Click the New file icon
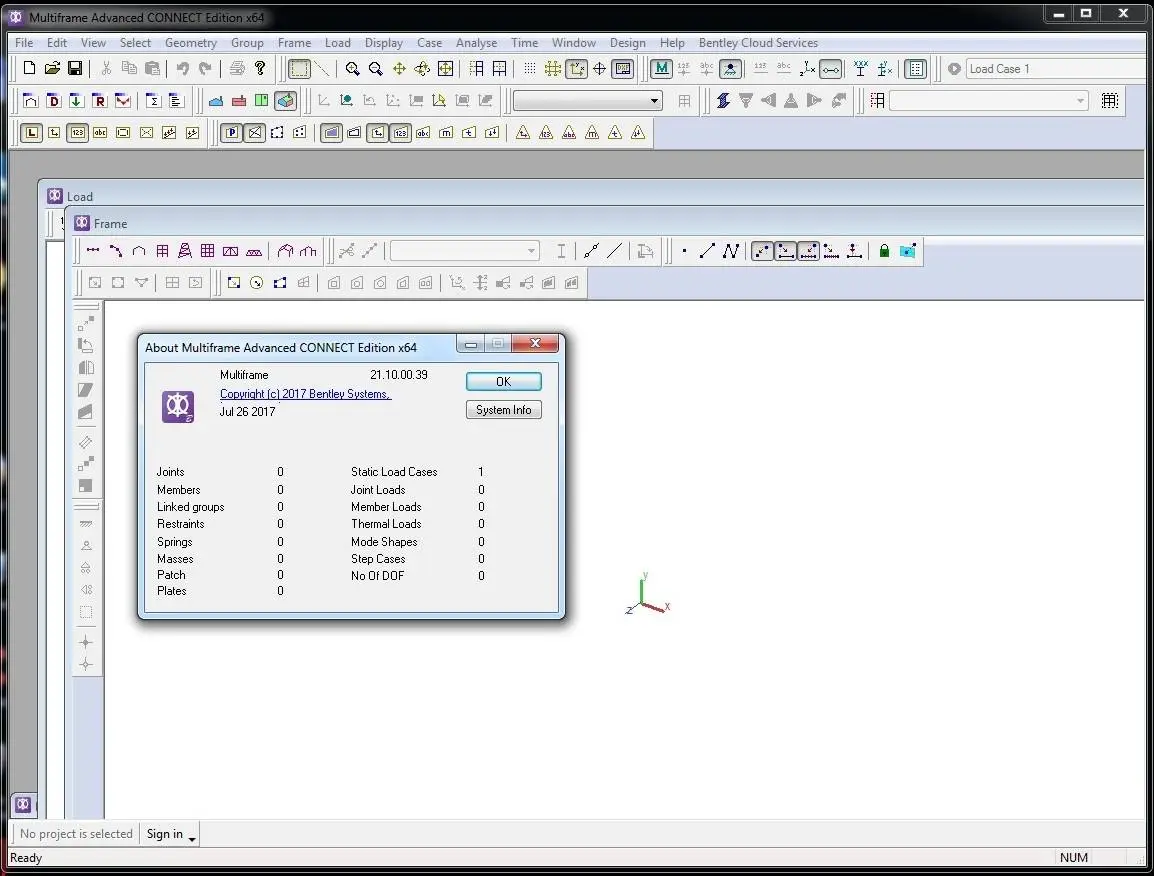This screenshot has height=876, width=1154. click(x=29, y=68)
